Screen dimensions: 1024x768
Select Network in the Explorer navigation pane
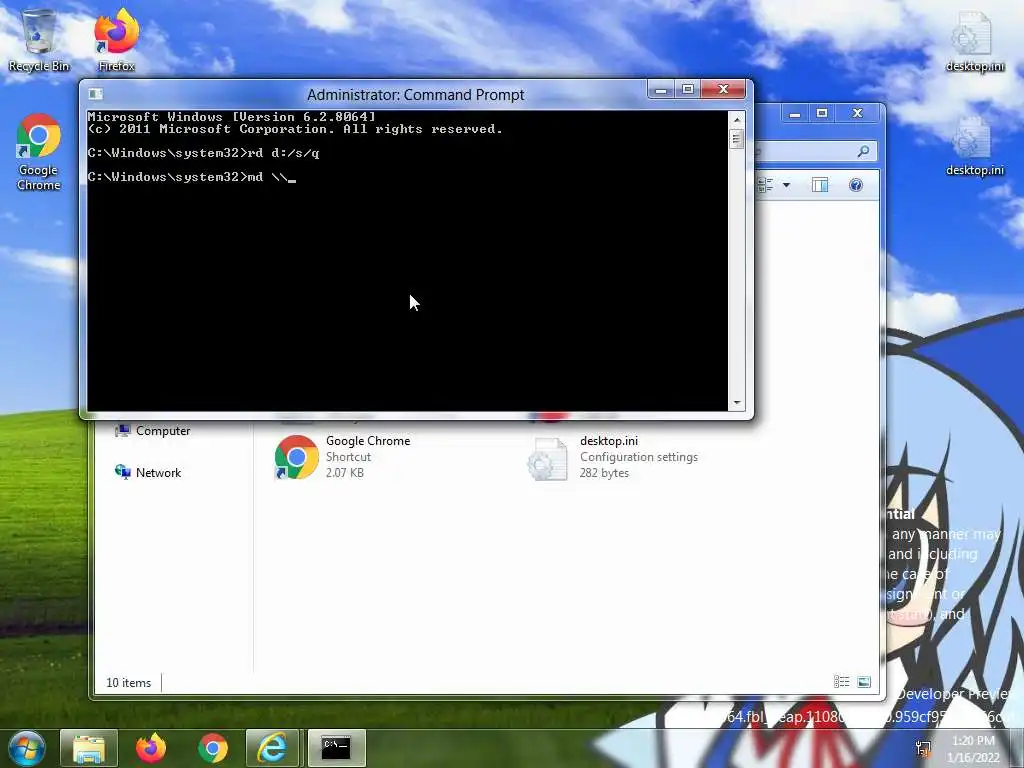148,472
